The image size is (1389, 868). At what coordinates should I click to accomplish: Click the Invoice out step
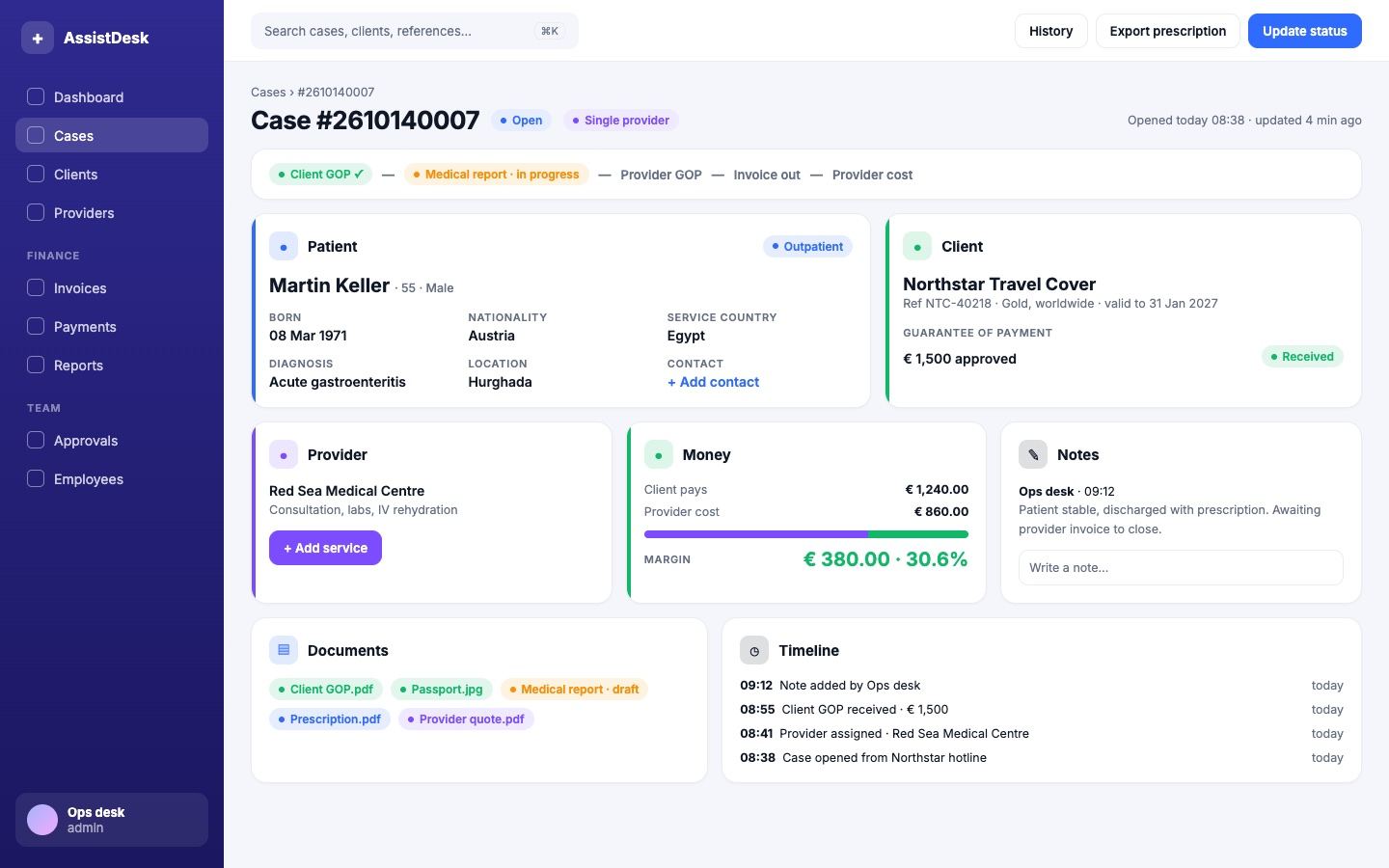pos(767,175)
